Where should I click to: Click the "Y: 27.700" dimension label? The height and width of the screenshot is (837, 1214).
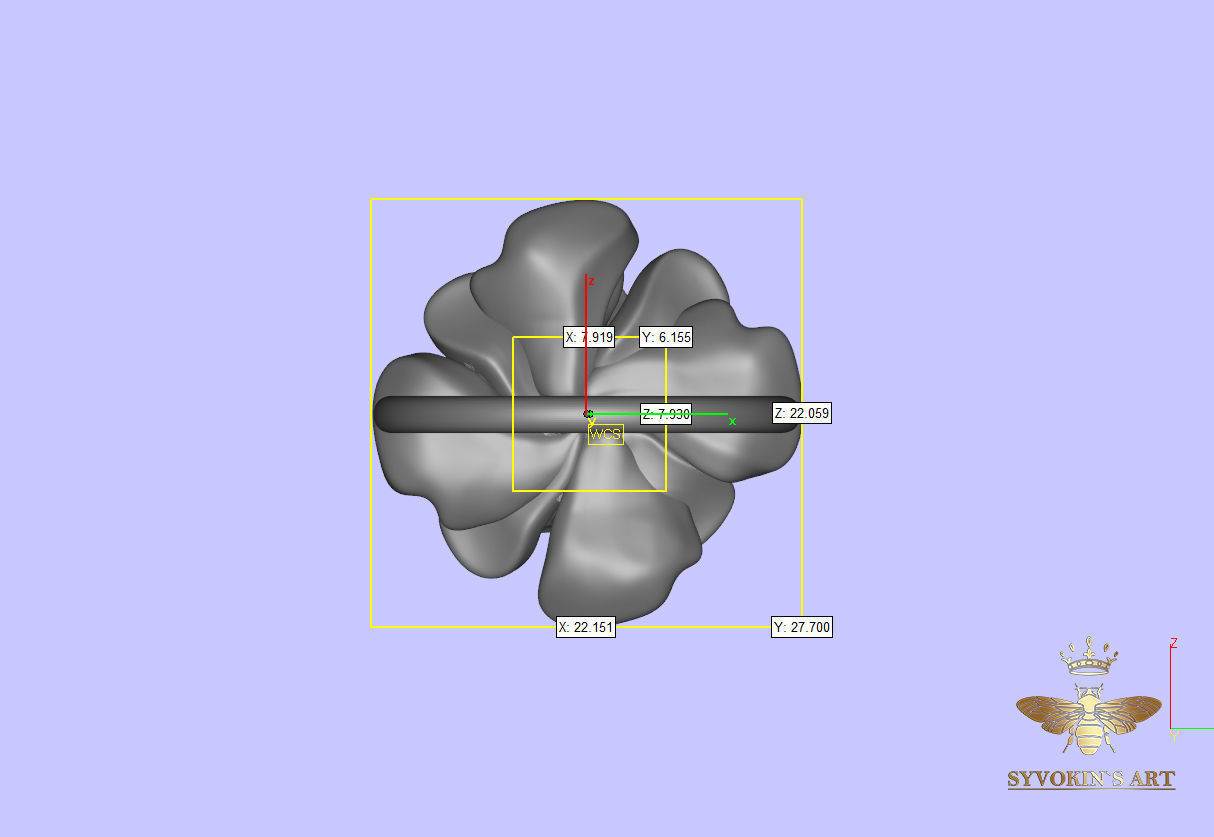point(801,627)
